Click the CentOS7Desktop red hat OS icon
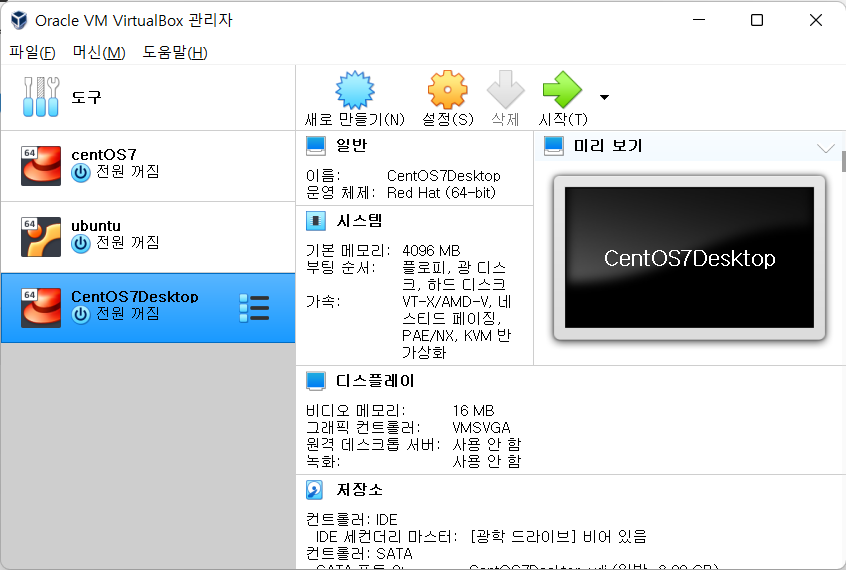Screen dimensions: 846x570 click(x=41, y=308)
